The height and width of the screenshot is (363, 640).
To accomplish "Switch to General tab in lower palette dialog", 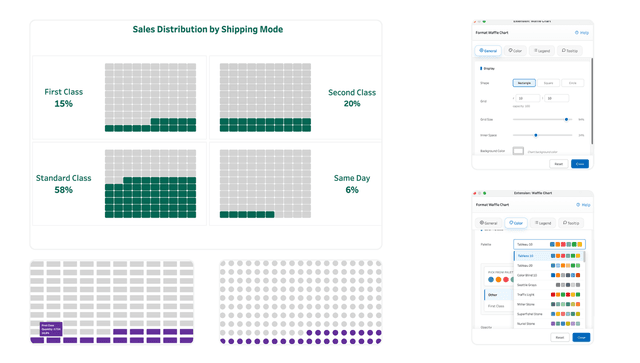I will pos(488,223).
